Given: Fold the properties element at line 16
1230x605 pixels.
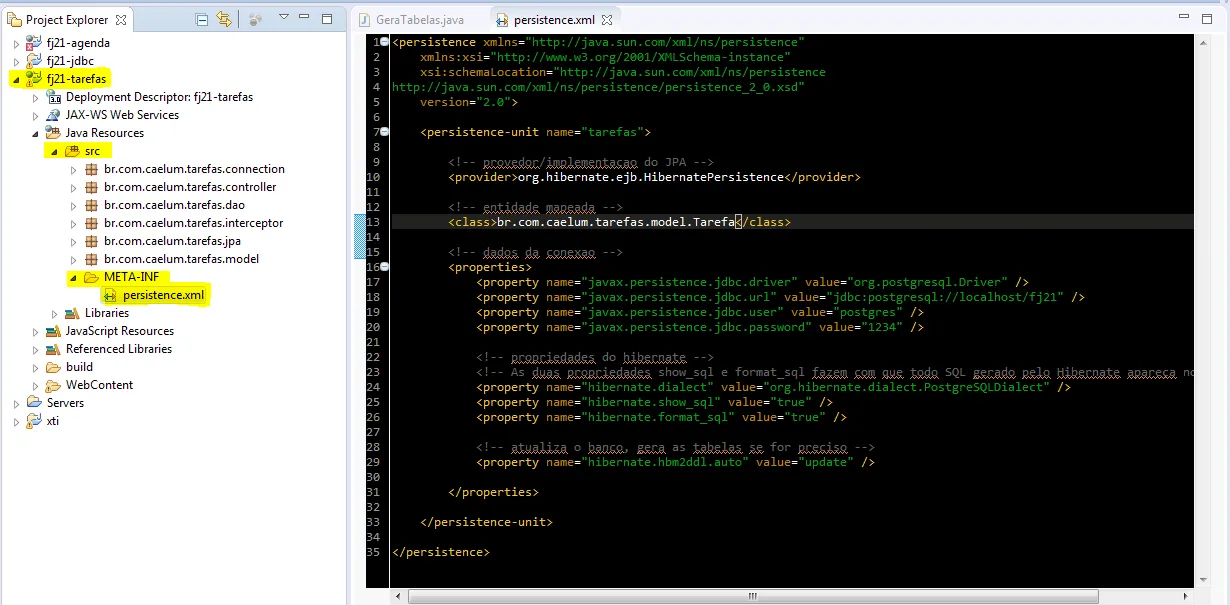Looking at the screenshot, I should click(x=385, y=267).
